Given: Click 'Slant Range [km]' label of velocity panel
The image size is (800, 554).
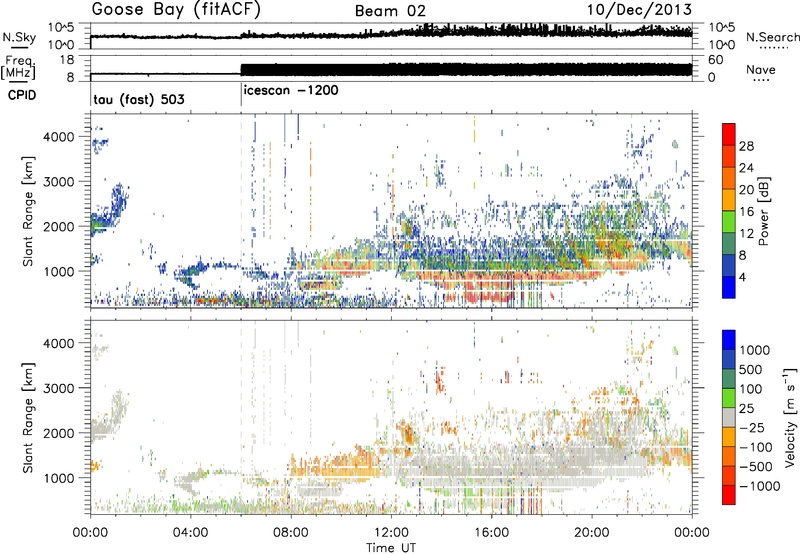Looking at the screenshot, I should pos(28,417).
